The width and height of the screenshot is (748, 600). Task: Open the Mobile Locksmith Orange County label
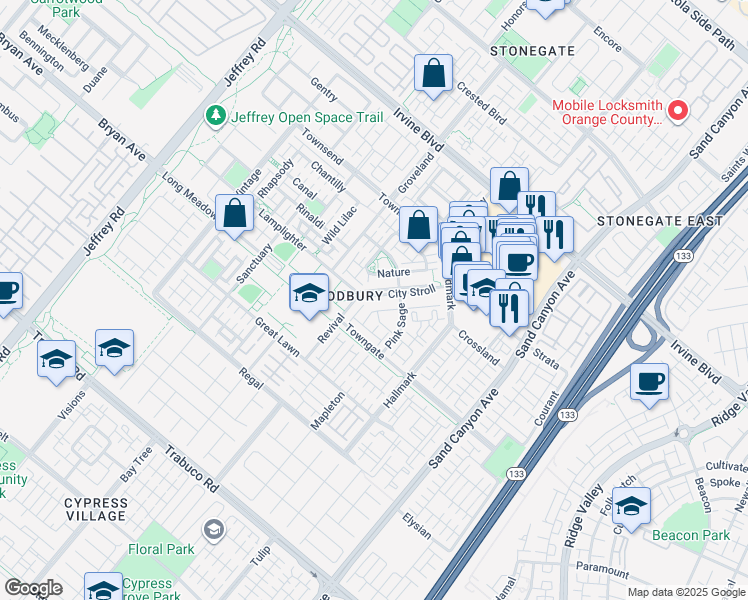(x=607, y=113)
